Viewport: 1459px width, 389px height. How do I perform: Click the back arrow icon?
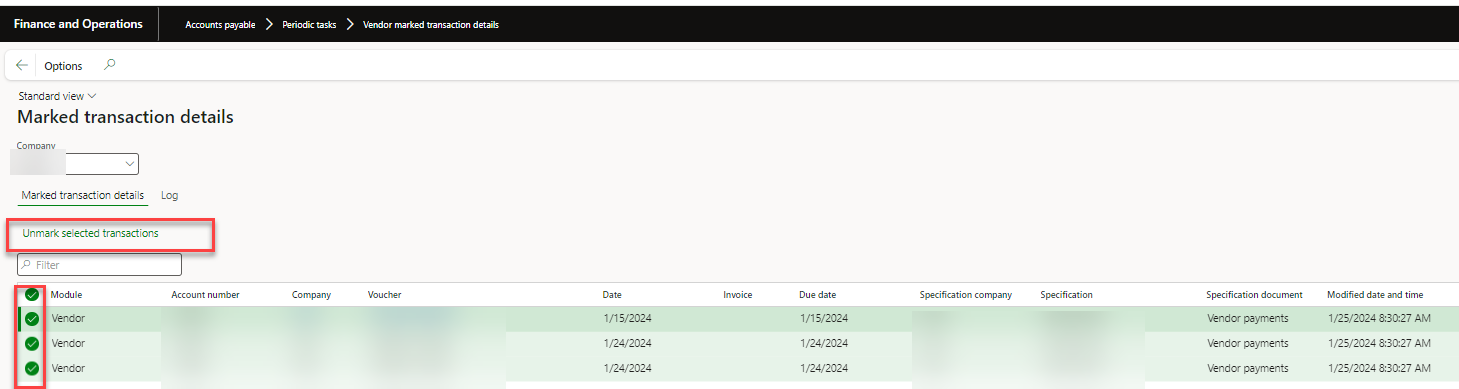point(22,66)
